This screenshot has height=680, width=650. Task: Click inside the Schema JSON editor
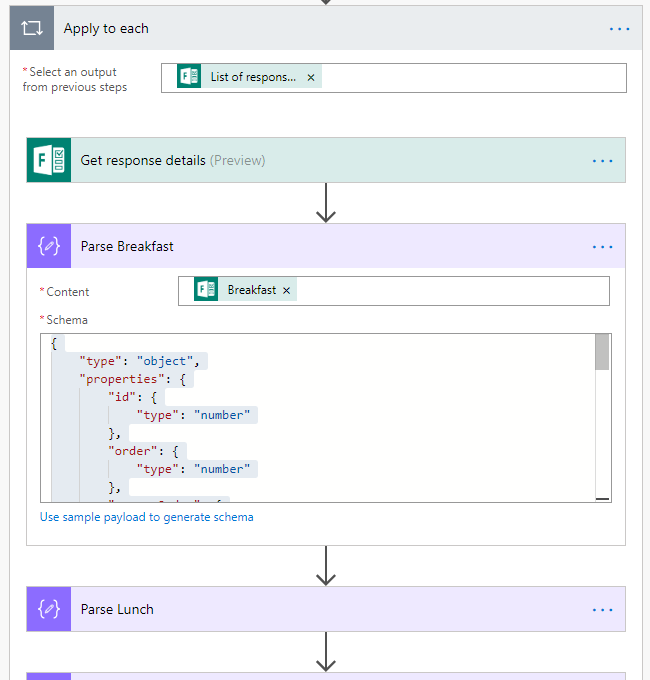[400, 430]
